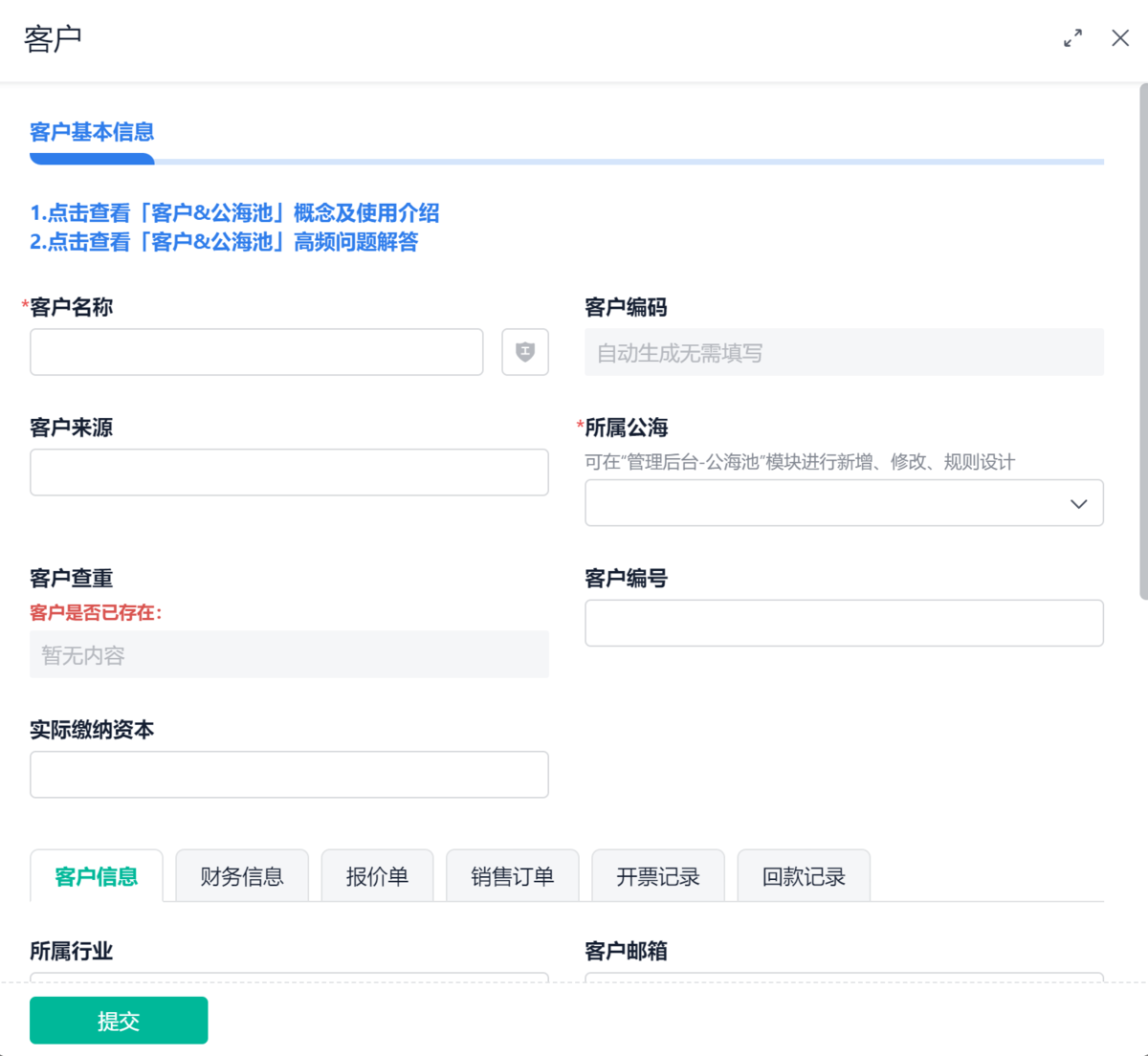Switch to the 回款记录 tab
1148x1056 pixels.
(804, 876)
